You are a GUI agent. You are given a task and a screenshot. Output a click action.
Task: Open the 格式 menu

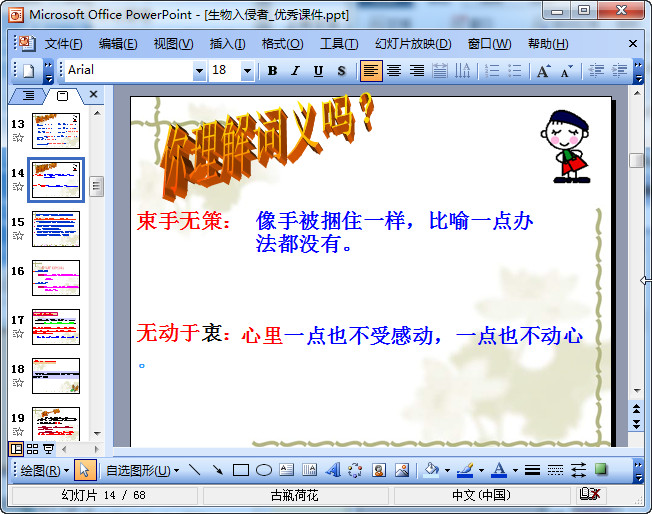[x=282, y=44]
